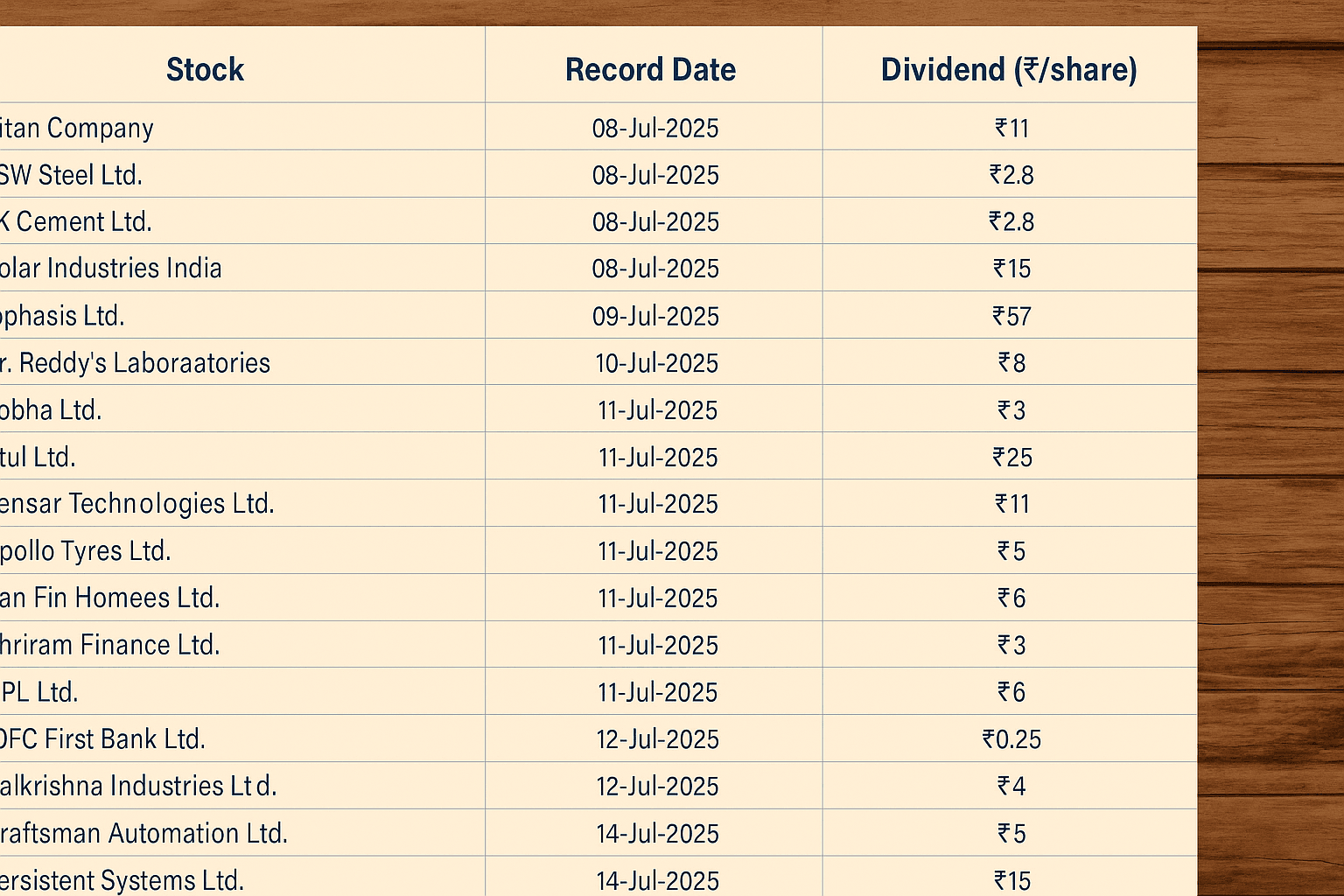The image size is (1344, 896).
Task: Click the Dividend (₹/share) column header
Action: coord(1009,69)
